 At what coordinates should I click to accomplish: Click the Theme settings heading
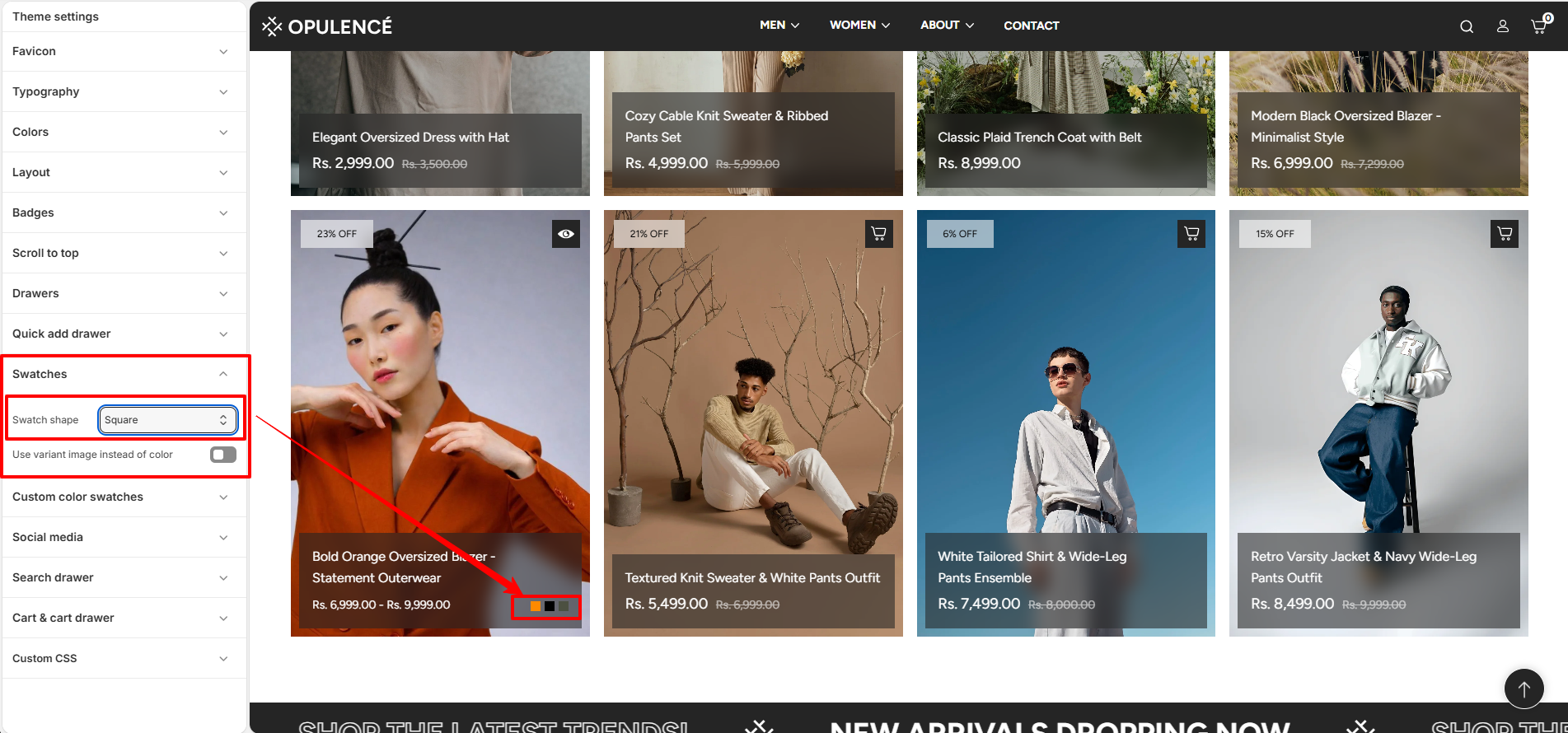(x=55, y=16)
